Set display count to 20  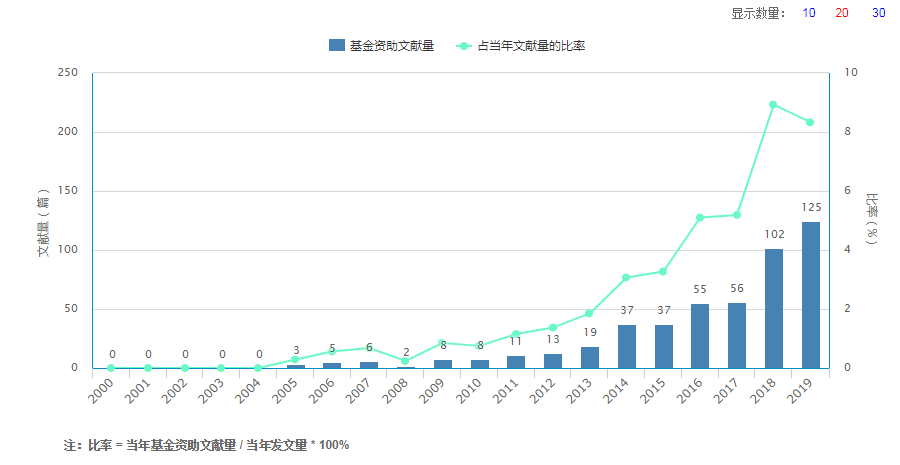click(841, 13)
